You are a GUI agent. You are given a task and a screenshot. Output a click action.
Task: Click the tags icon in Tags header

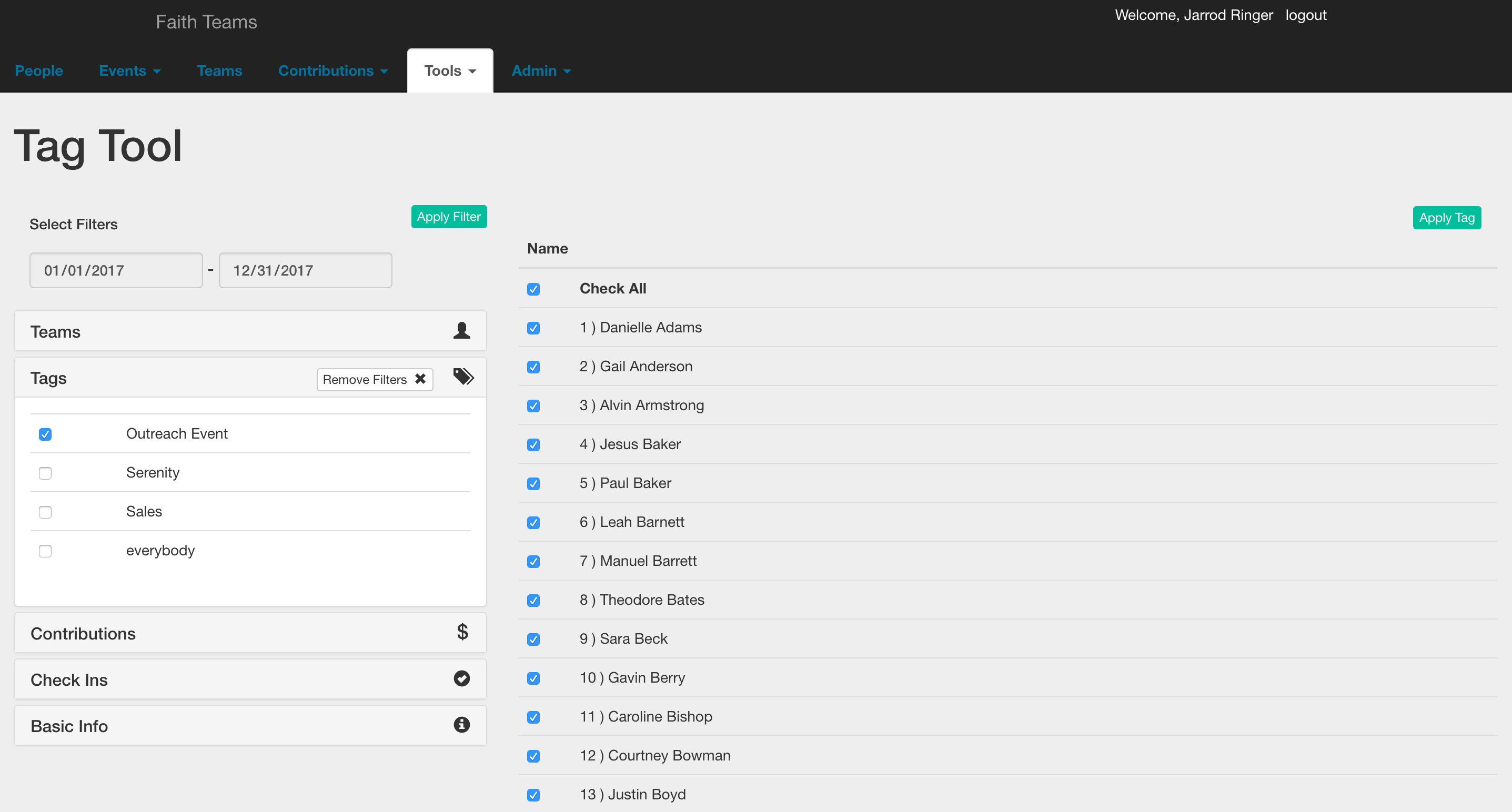(x=463, y=377)
